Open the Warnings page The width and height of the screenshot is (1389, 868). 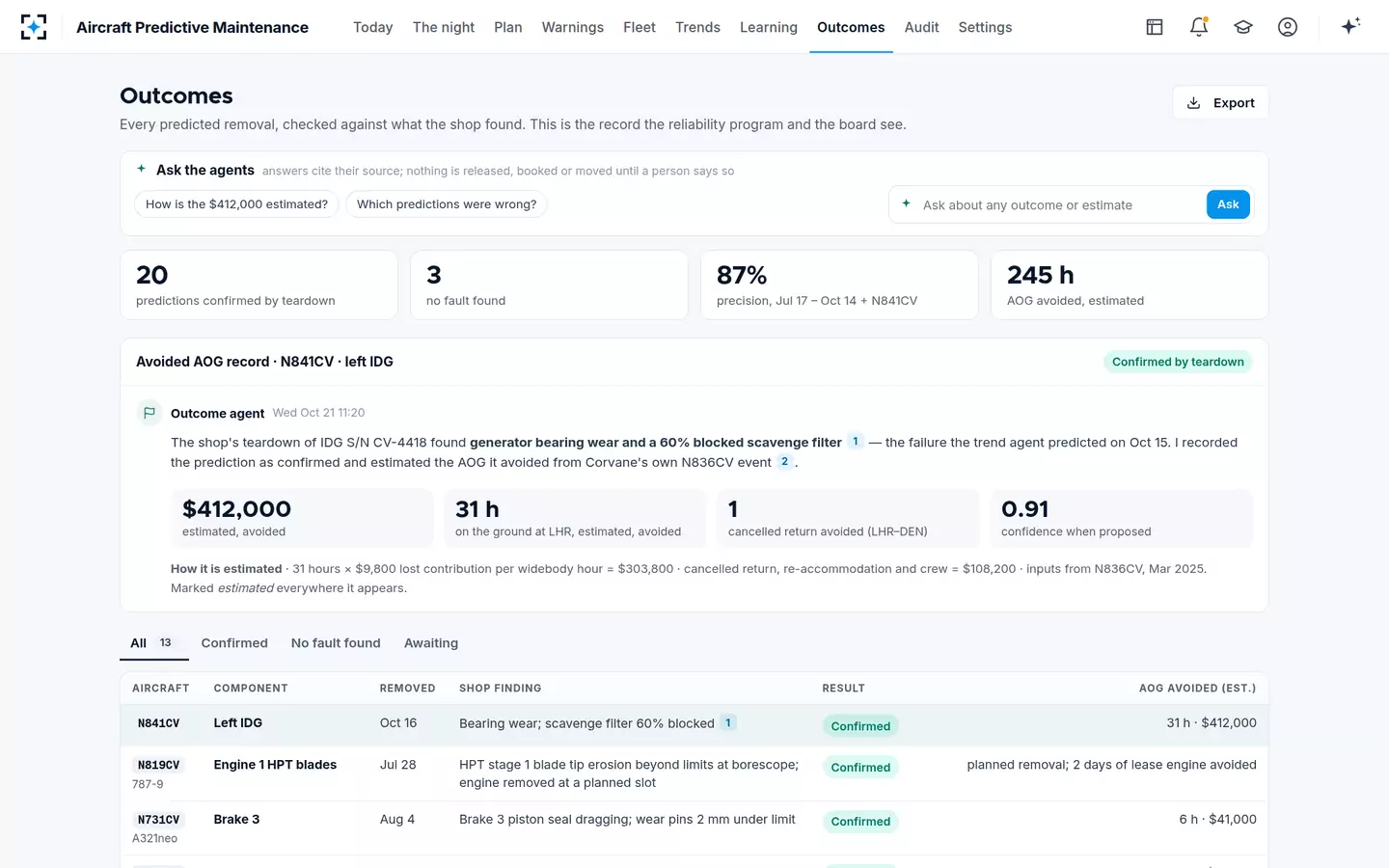573,27
